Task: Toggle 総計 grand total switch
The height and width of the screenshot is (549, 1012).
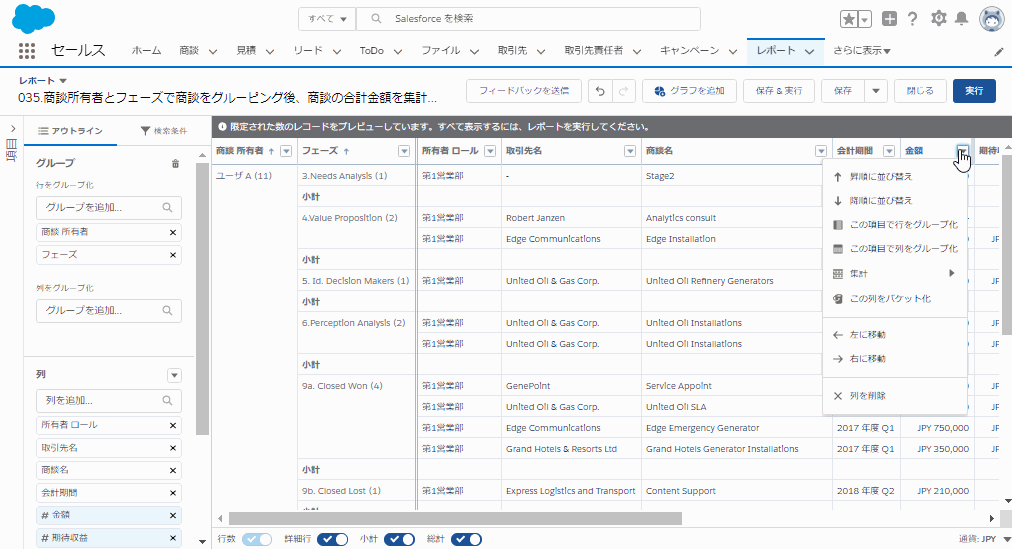Action: pos(466,539)
